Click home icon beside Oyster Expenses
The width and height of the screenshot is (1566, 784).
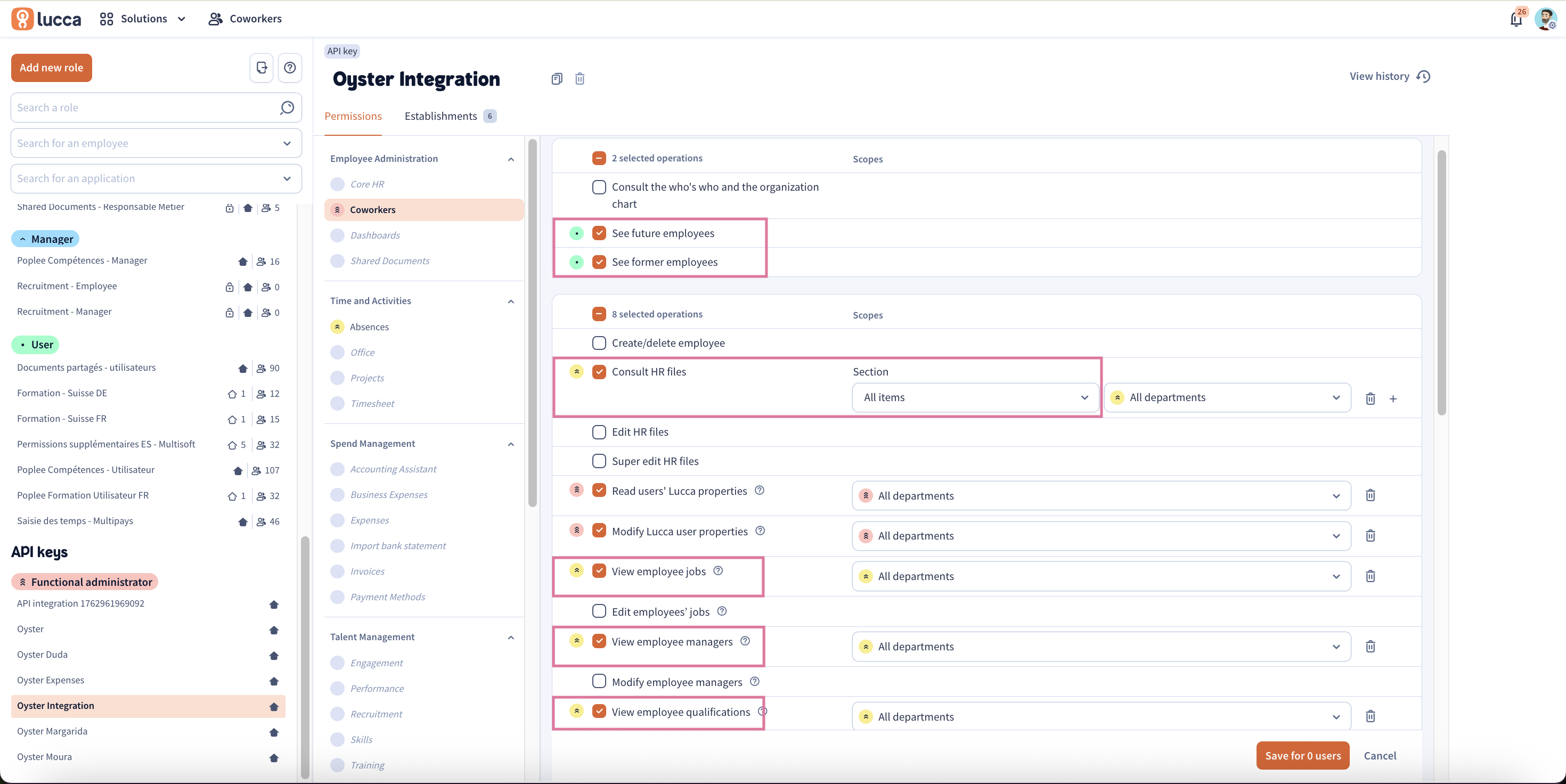click(x=274, y=681)
